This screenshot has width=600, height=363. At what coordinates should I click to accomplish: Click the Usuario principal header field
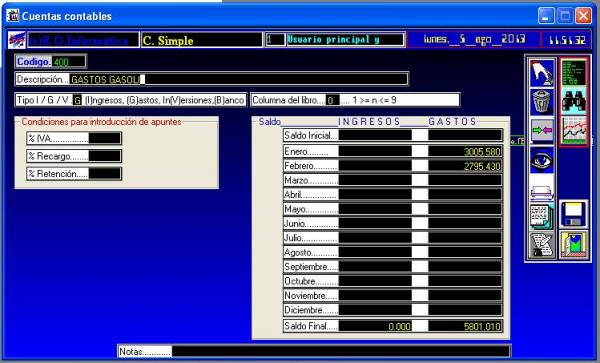[345, 39]
